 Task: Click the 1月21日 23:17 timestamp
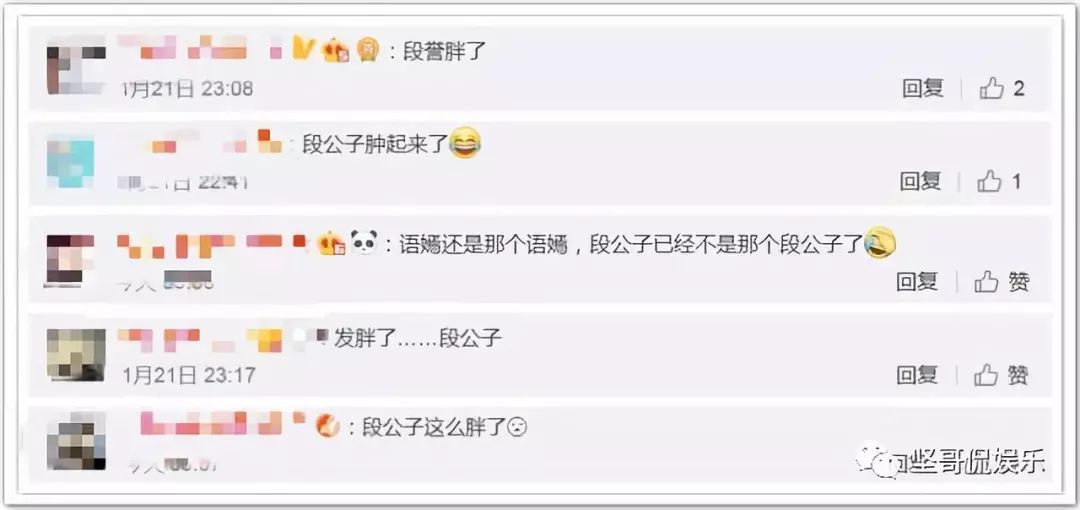coord(189,375)
